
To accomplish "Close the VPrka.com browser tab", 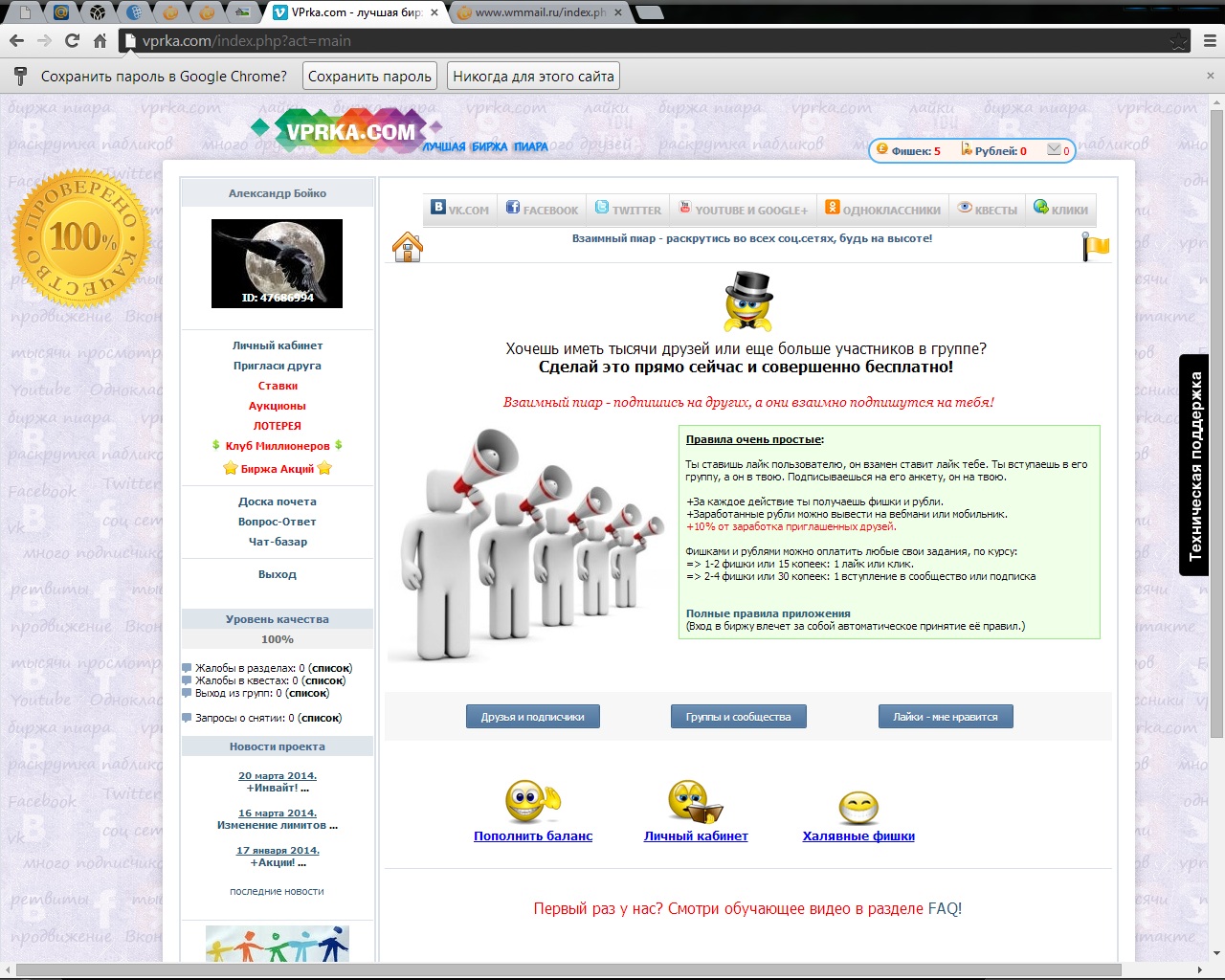I will coord(435,12).
